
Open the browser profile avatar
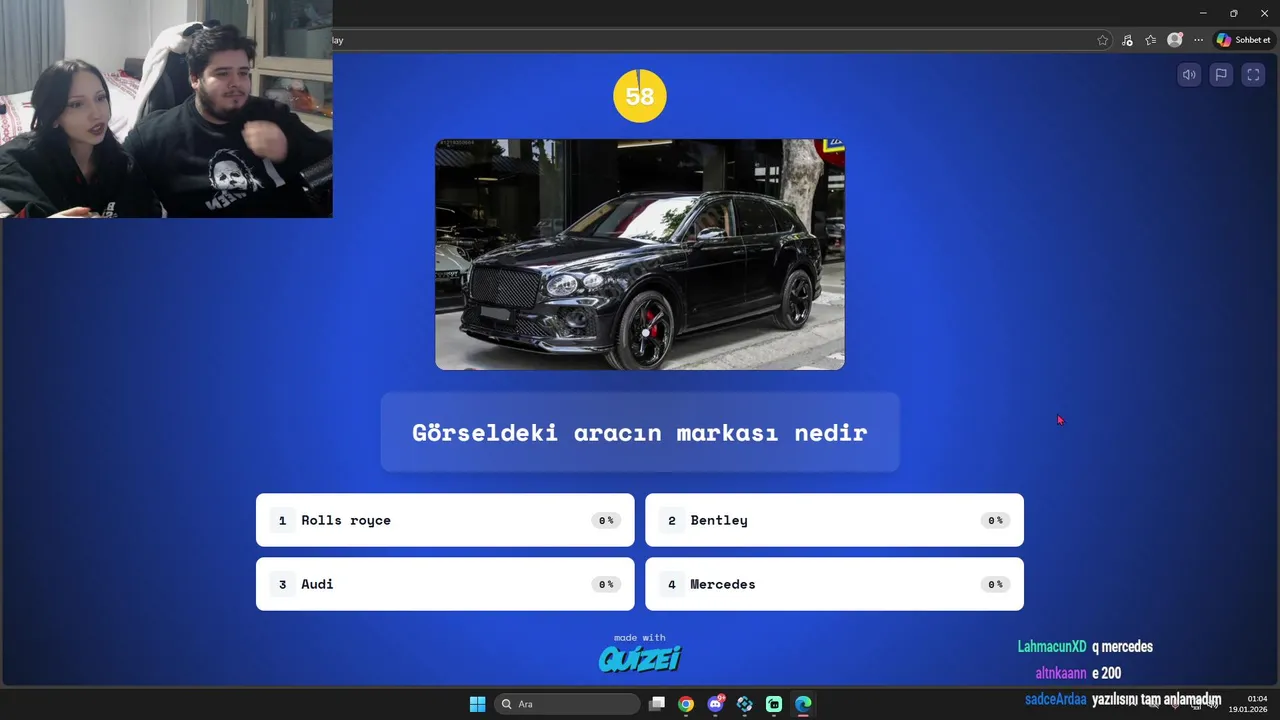(1175, 40)
